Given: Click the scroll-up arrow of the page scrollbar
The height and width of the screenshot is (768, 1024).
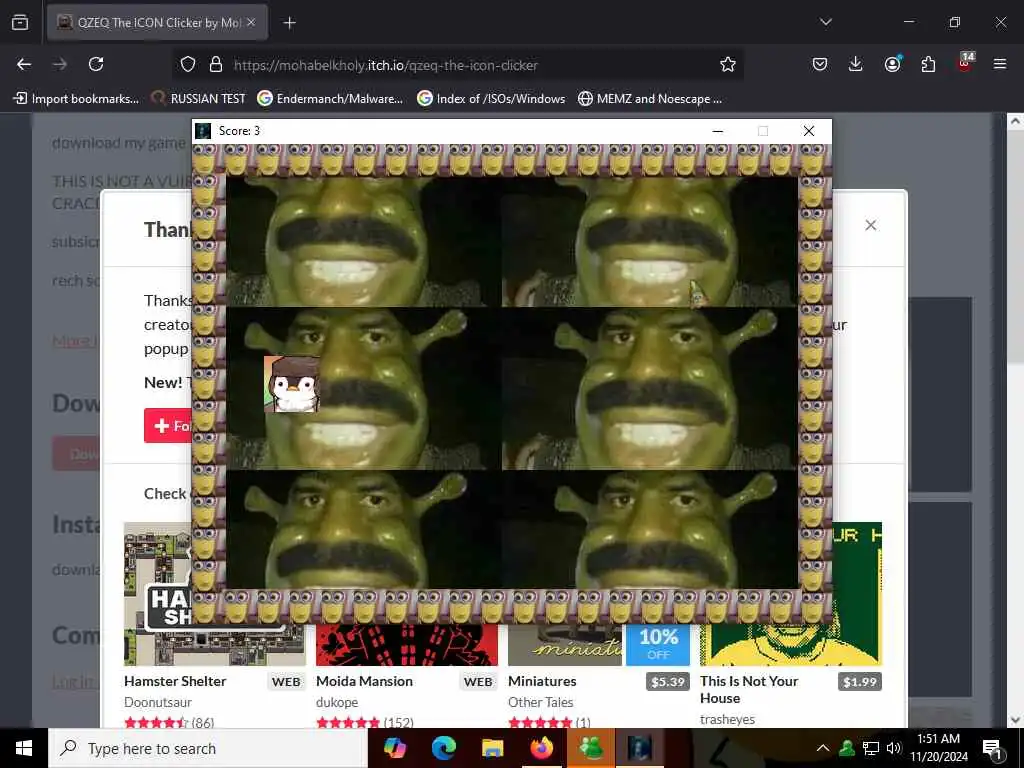Looking at the screenshot, I should pos(1015,121).
